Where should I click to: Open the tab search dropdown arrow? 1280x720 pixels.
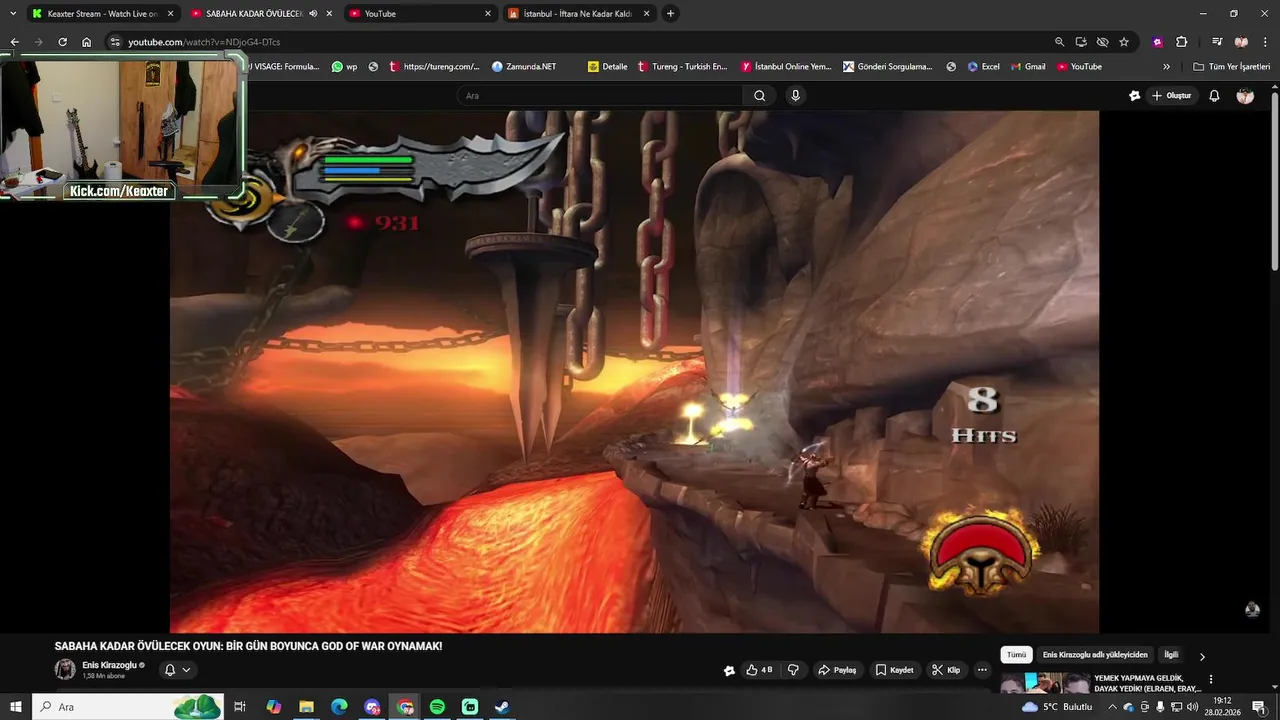click(x=13, y=13)
